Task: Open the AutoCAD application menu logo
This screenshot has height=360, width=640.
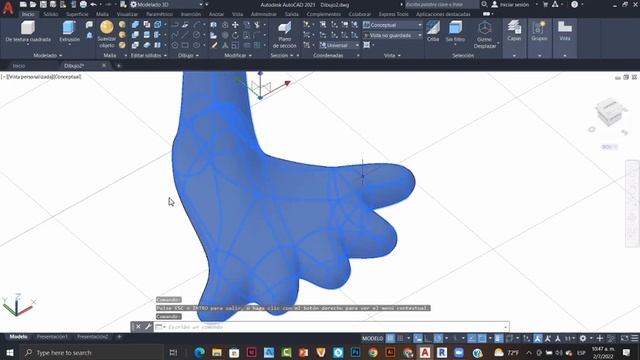Action: pyautogui.click(x=7, y=7)
